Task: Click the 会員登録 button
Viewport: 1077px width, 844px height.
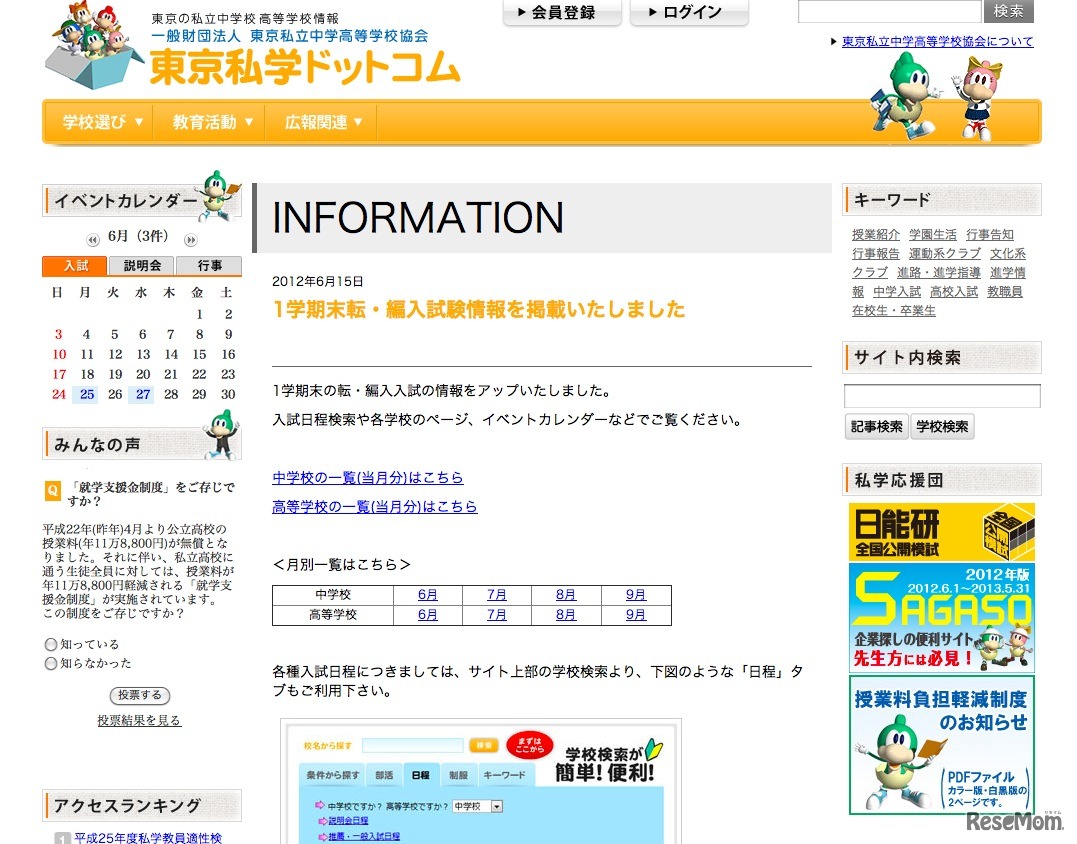Action: (x=562, y=12)
